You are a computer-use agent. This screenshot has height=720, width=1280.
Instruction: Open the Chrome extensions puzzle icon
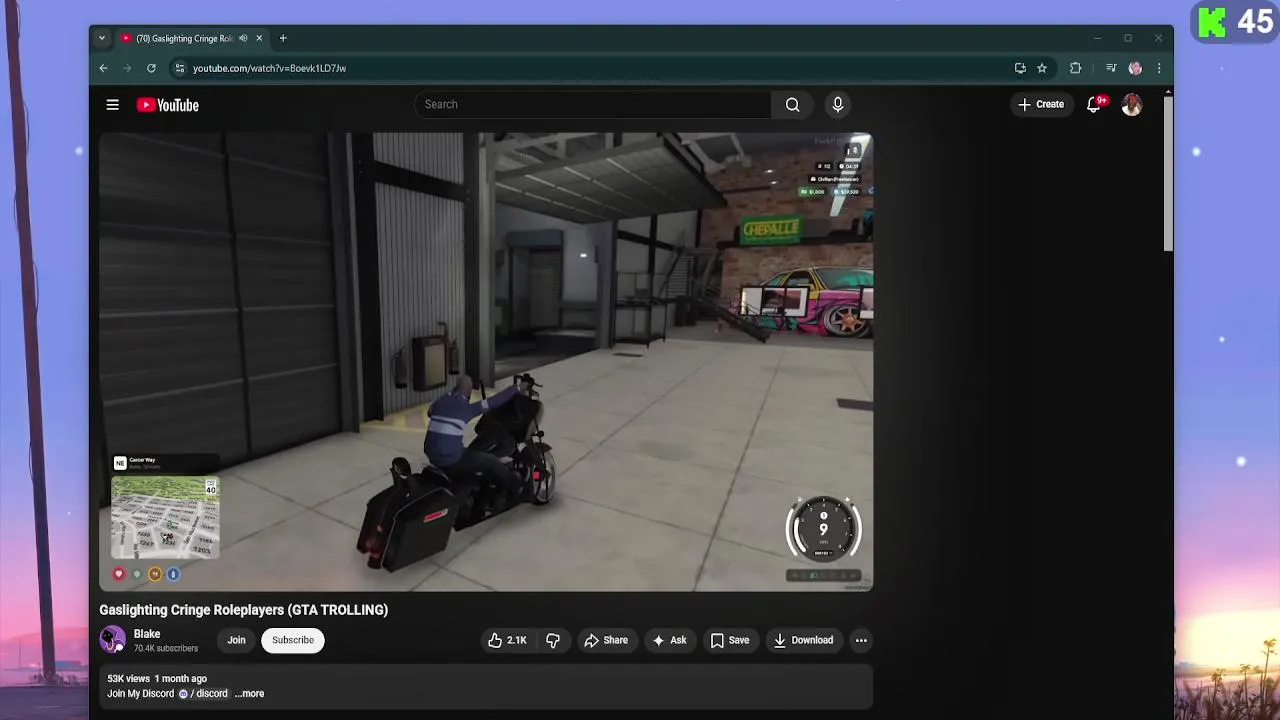pyautogui.click(x=1076, y=68)
